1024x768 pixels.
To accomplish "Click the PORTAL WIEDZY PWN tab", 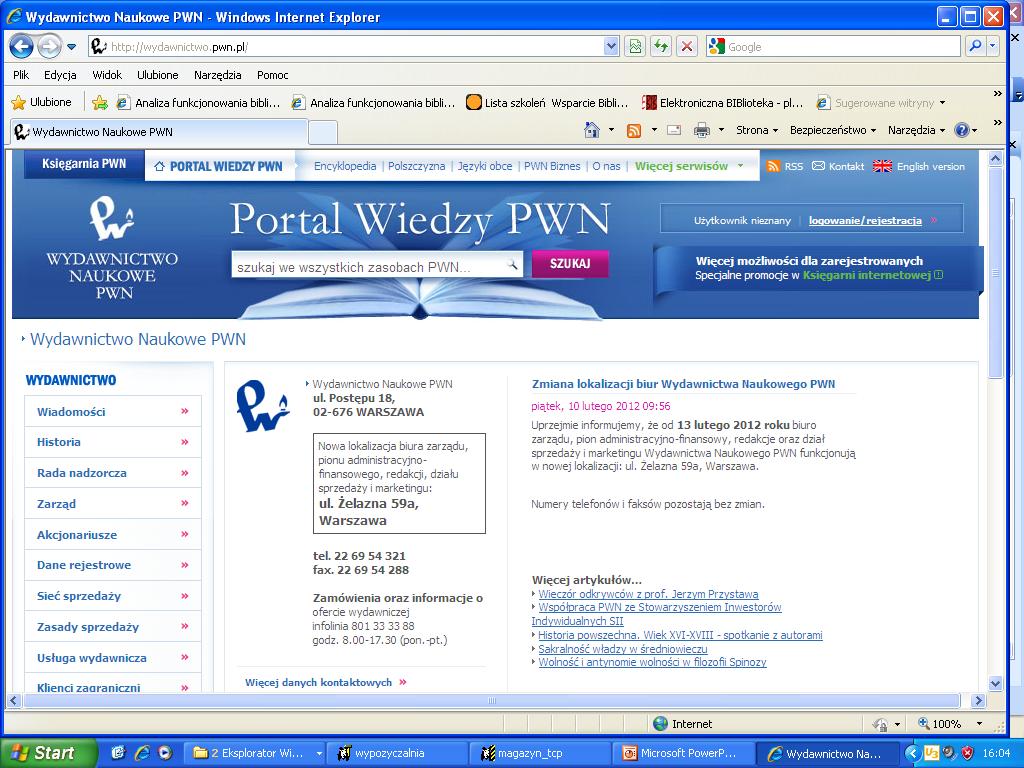I will (219, 167).
